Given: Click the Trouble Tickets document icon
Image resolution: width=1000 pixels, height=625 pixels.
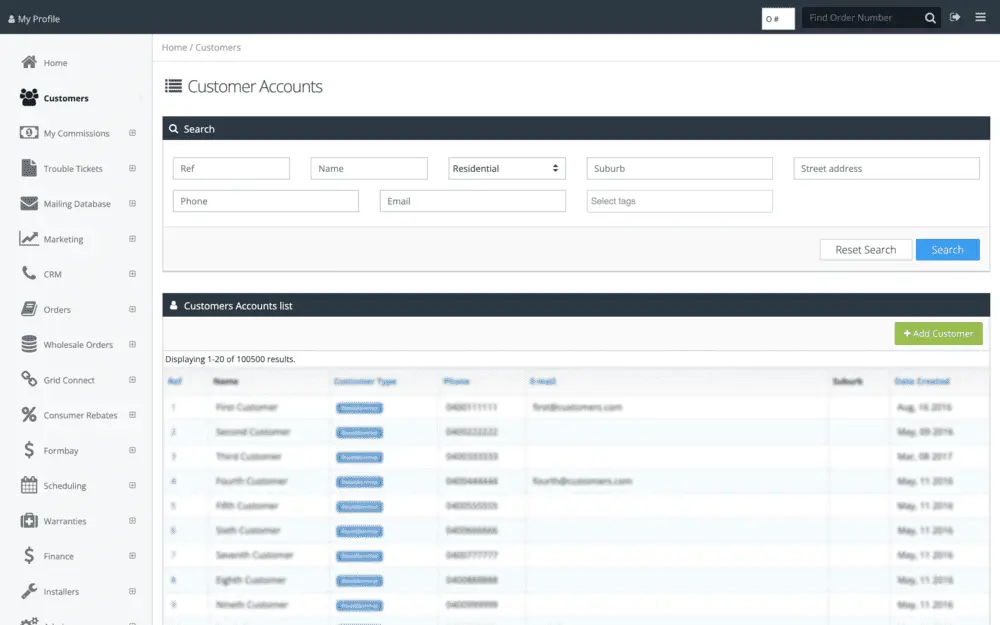Looking at the screenshot, I should [29, 168].
